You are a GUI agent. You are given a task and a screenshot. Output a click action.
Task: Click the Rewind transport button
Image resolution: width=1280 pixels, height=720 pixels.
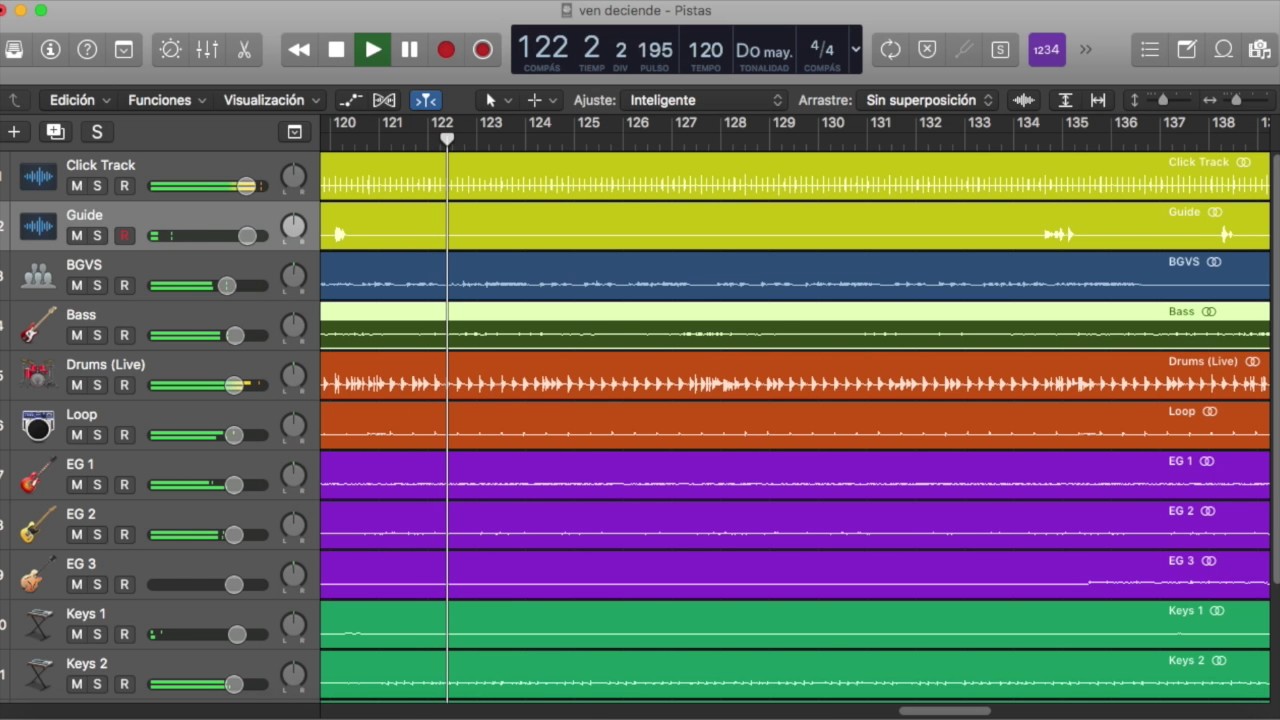[299, 49]
